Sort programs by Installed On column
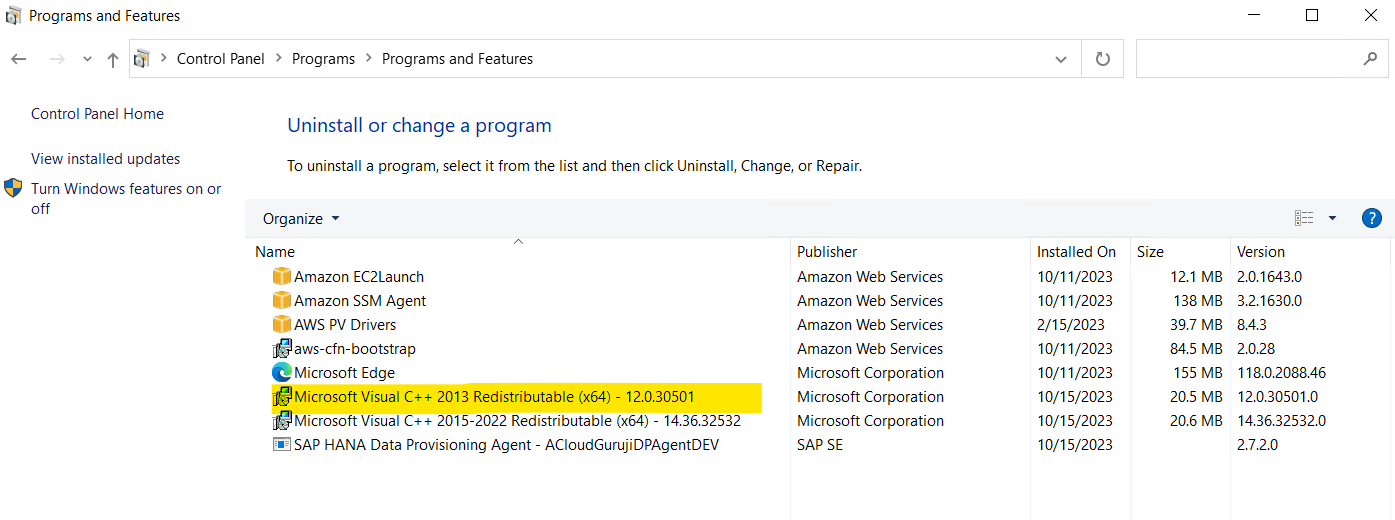 (1076, 252)
